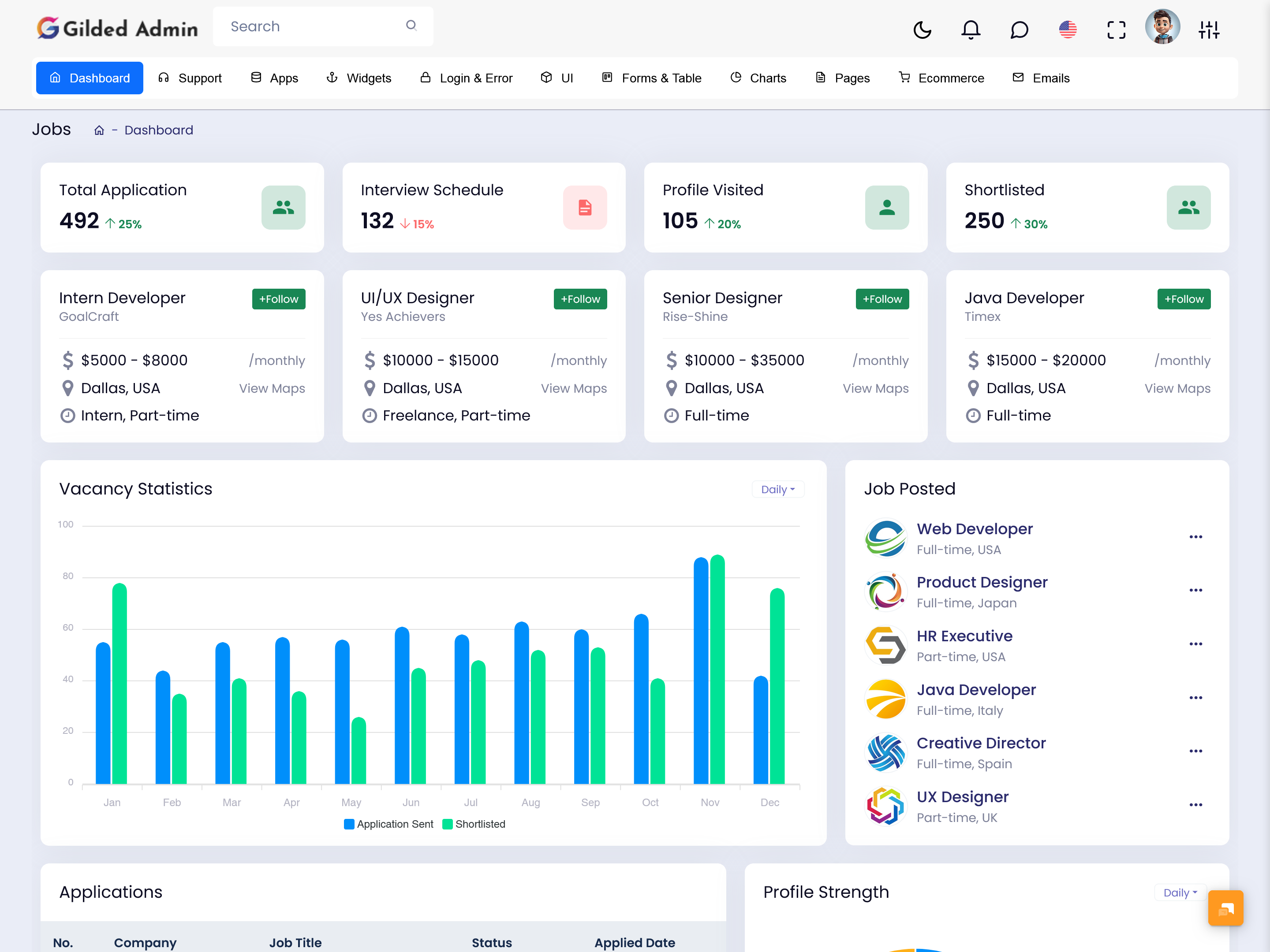Click the Profile Visited person icon
The height and width of the screenshot is (952, 1270).
coord(886,207)
